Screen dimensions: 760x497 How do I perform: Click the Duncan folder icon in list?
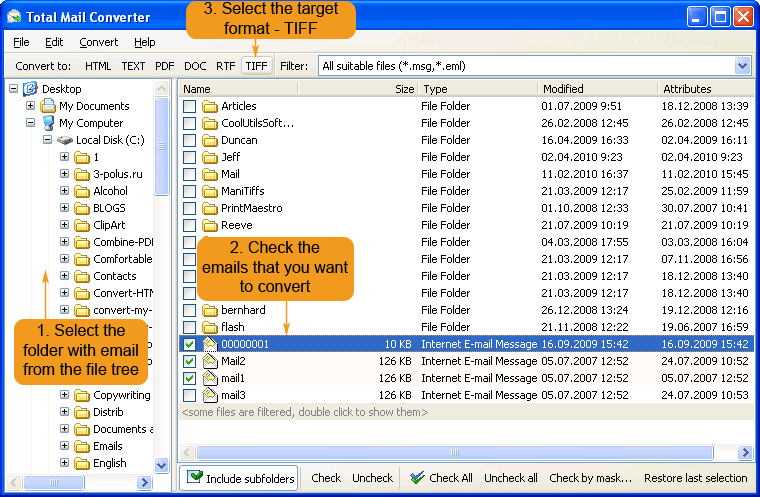point(210,140)
